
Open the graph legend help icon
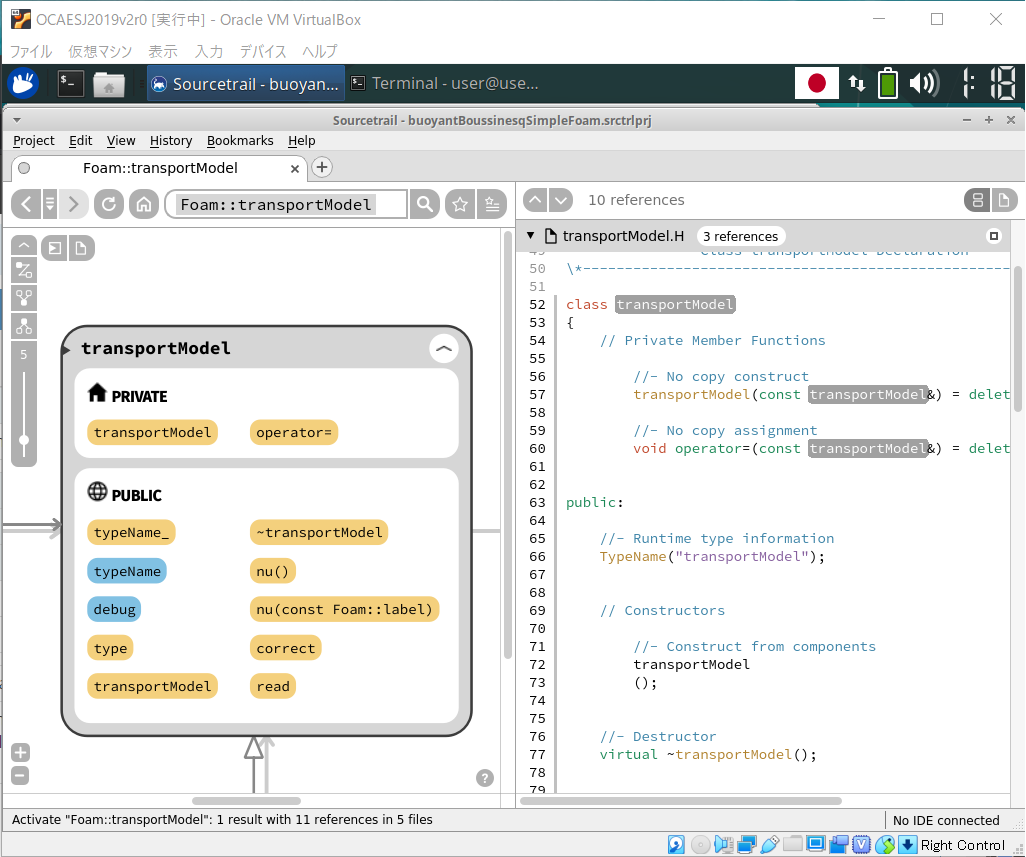(x=485, y=778)
